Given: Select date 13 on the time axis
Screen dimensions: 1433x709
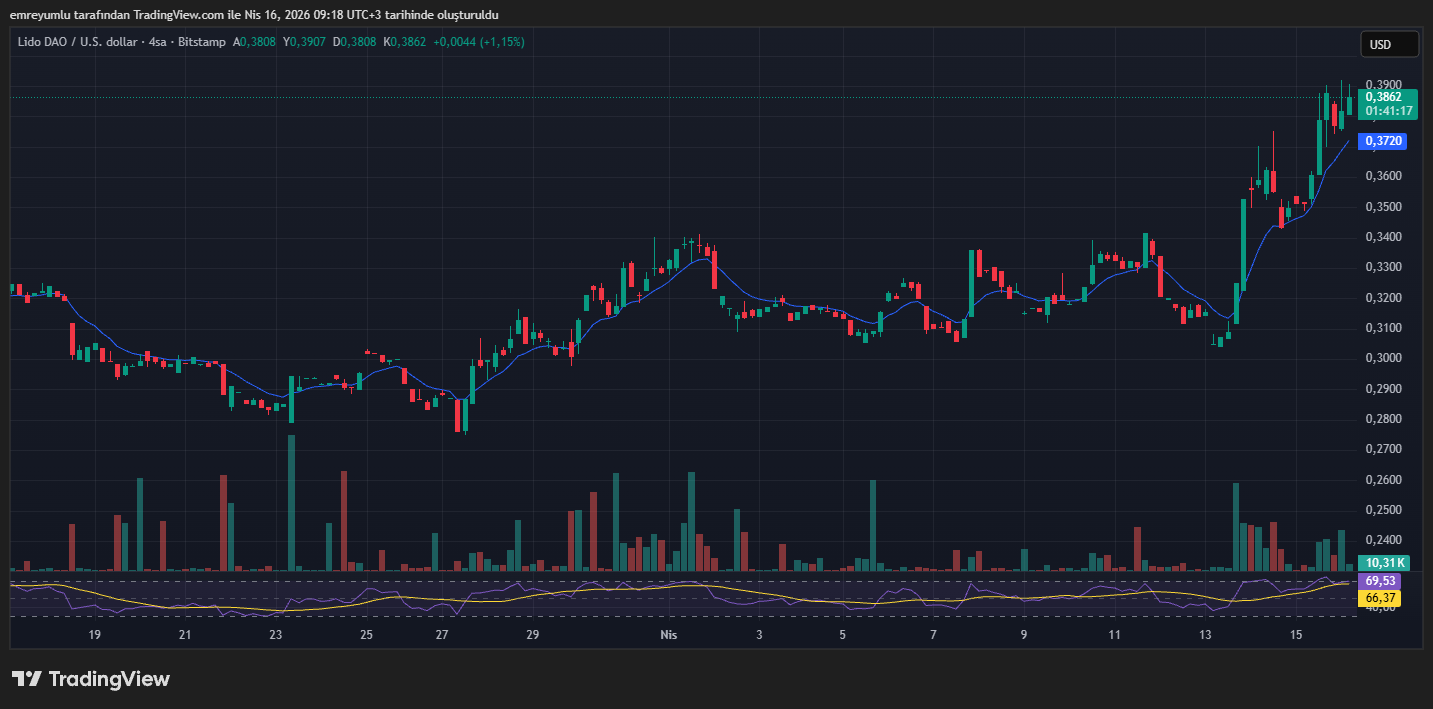Looking at the screenshot, I should pos(1206,635).
